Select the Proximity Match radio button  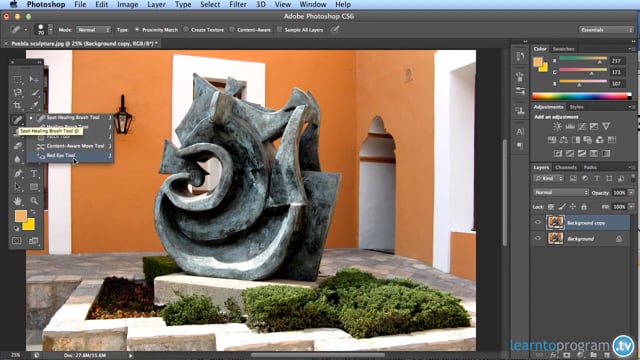click(137, 29)
